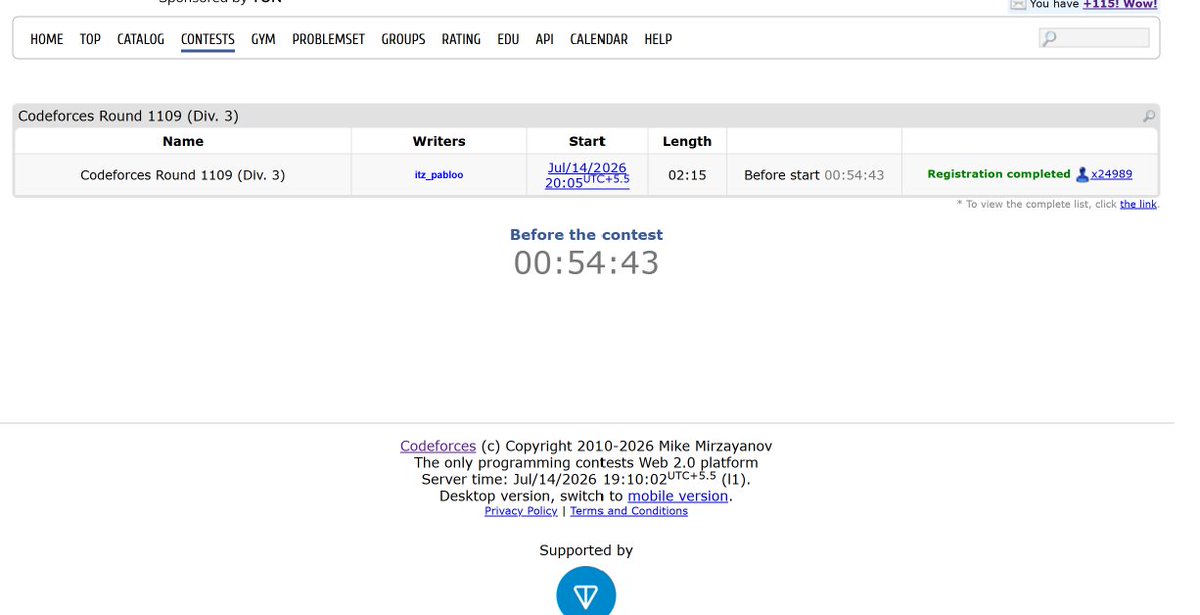Click the Writers column header
Viewport: 1200px width, 615px height.
(x=439, y=141)
